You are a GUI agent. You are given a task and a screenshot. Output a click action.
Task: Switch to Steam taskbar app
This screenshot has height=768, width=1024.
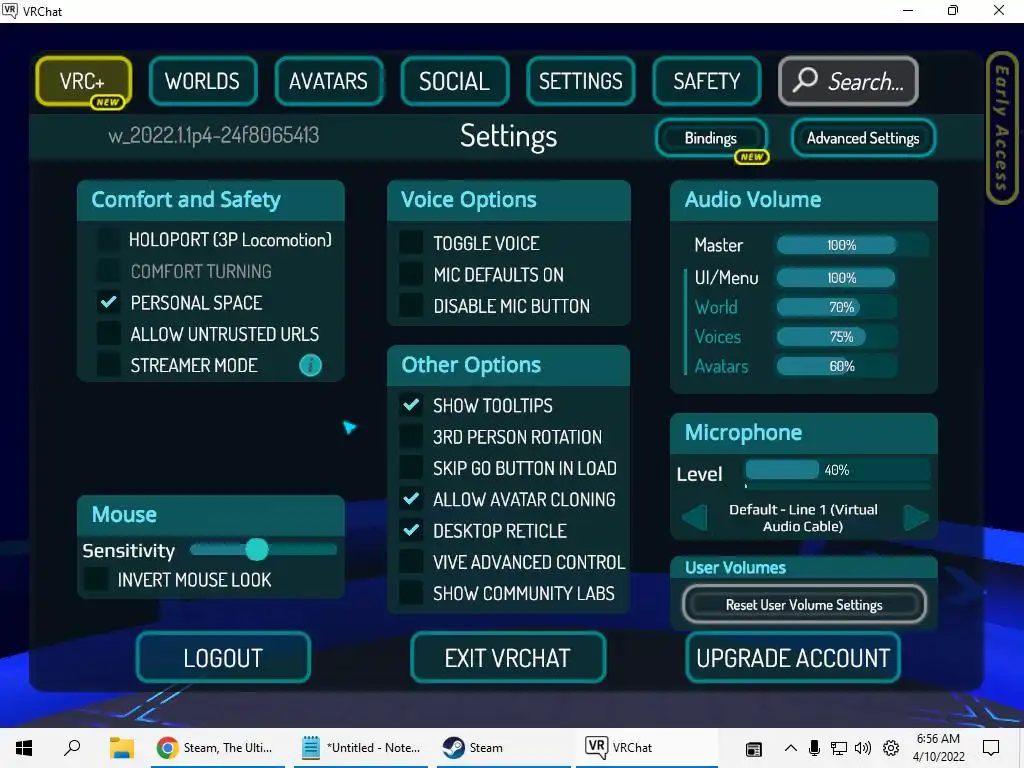(x=503, y=748)
